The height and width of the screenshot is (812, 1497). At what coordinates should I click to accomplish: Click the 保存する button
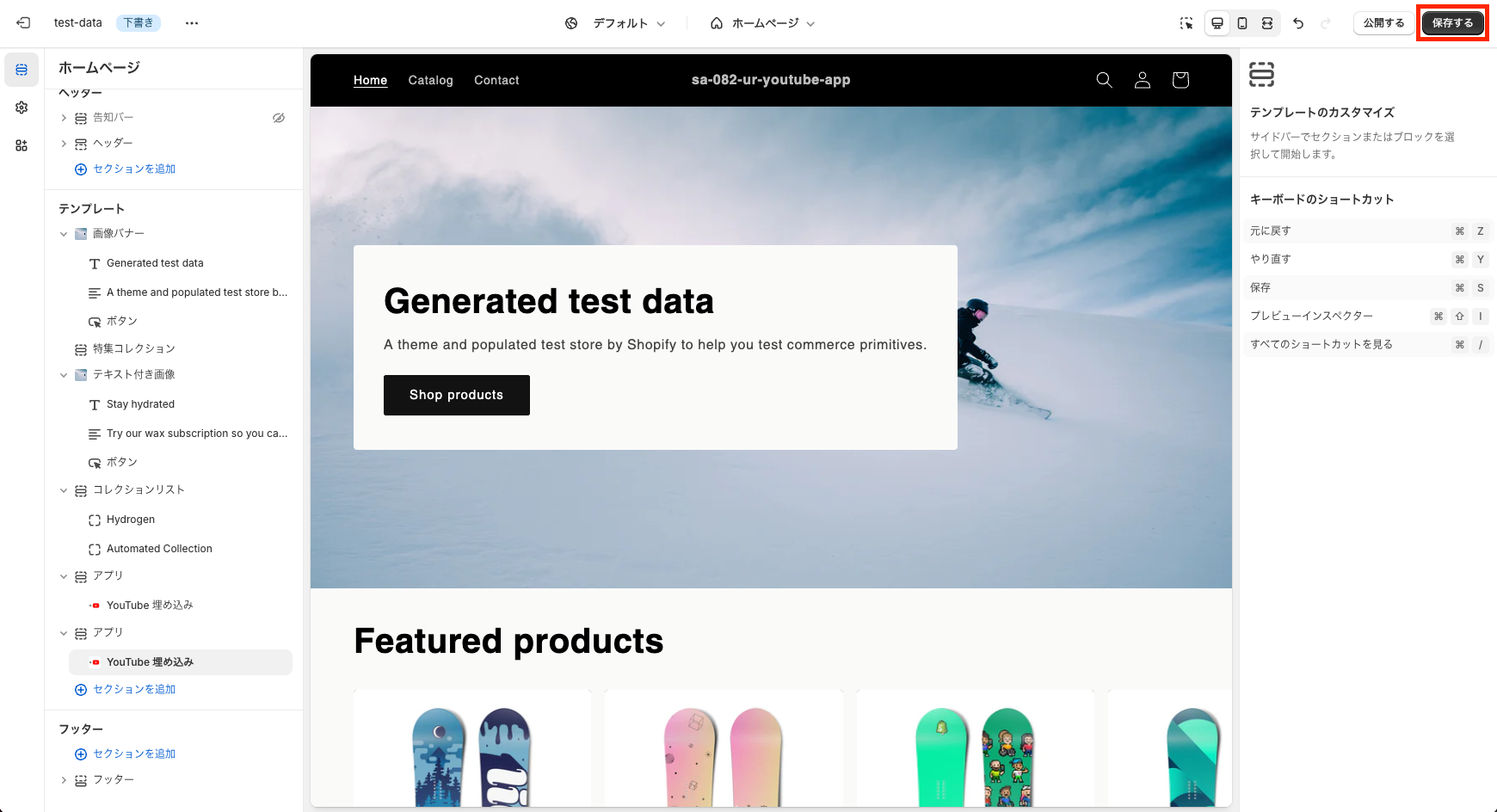pyautogui.click(x=1452, y=23)
